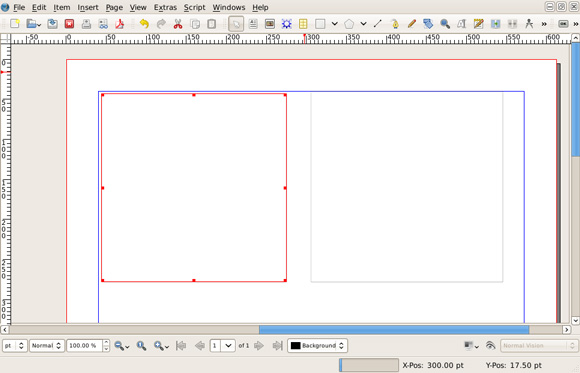
Task: Select the Insert Table tool
Action: click(303, 24)
